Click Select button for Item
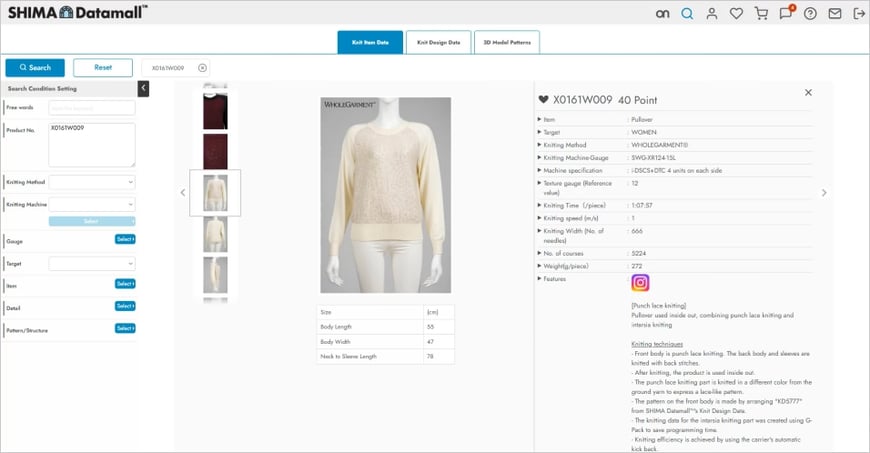Image resolution: width=870 pixels, height=453 pixels. [x=125, y=284]
